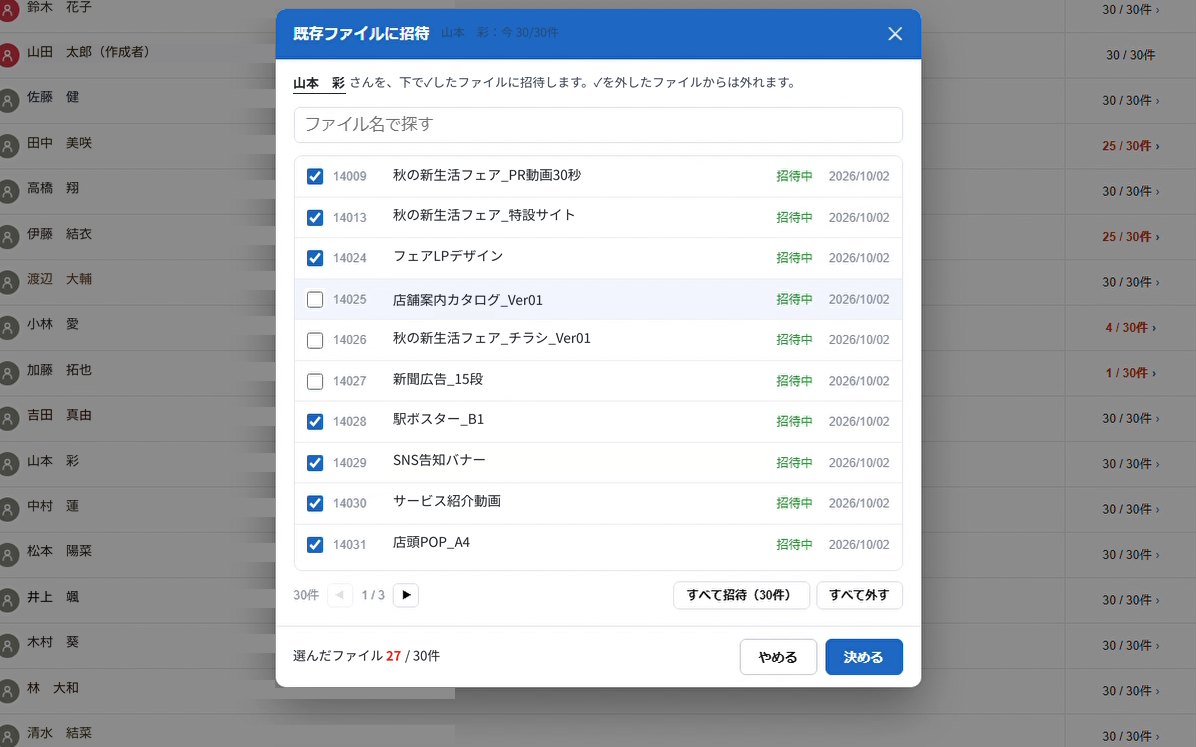The height and width of the screenshot is (747, 1196).
Task: Enable checkbox for 14027 新聞広告_15段
Action: pos(315,381)
